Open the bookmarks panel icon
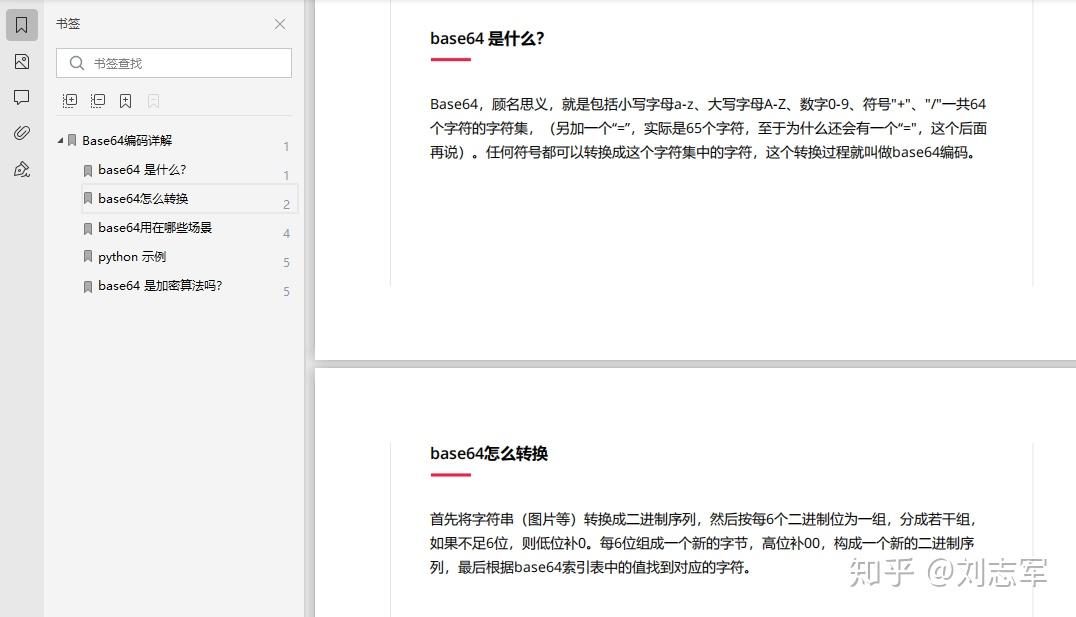1076x617 pixels. [x=20, y=24]
